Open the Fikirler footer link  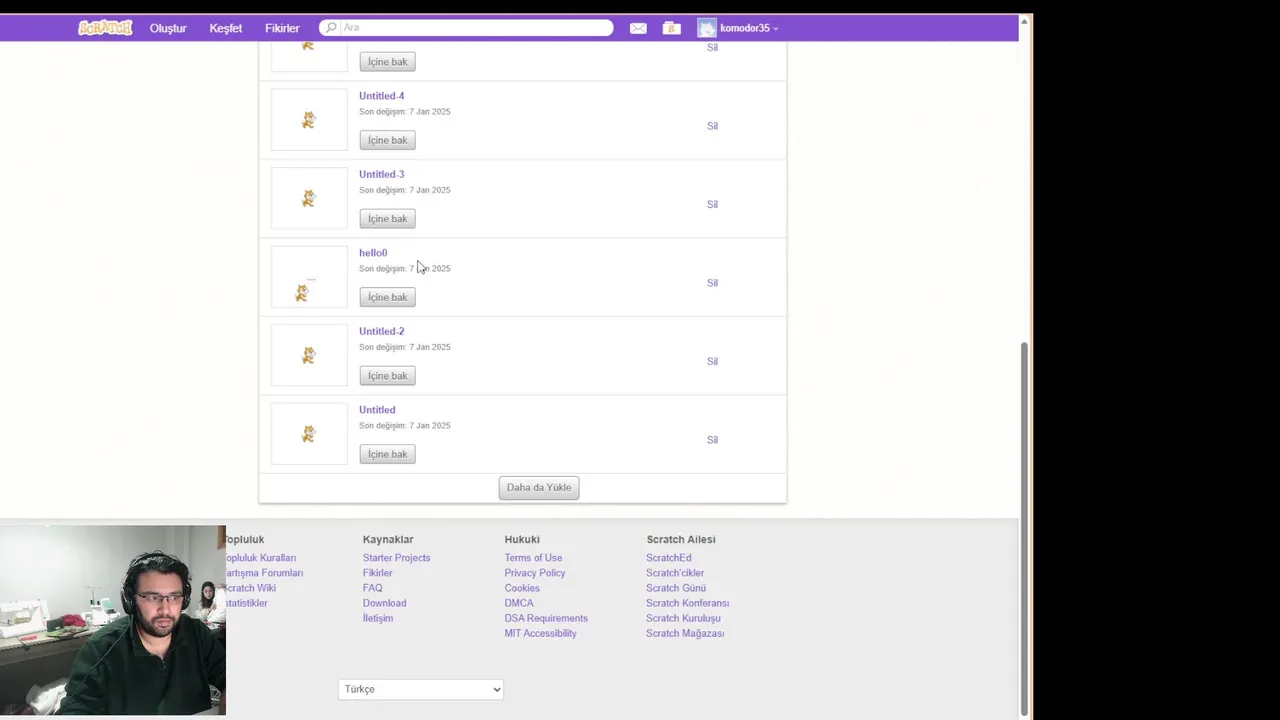(377, 573)
